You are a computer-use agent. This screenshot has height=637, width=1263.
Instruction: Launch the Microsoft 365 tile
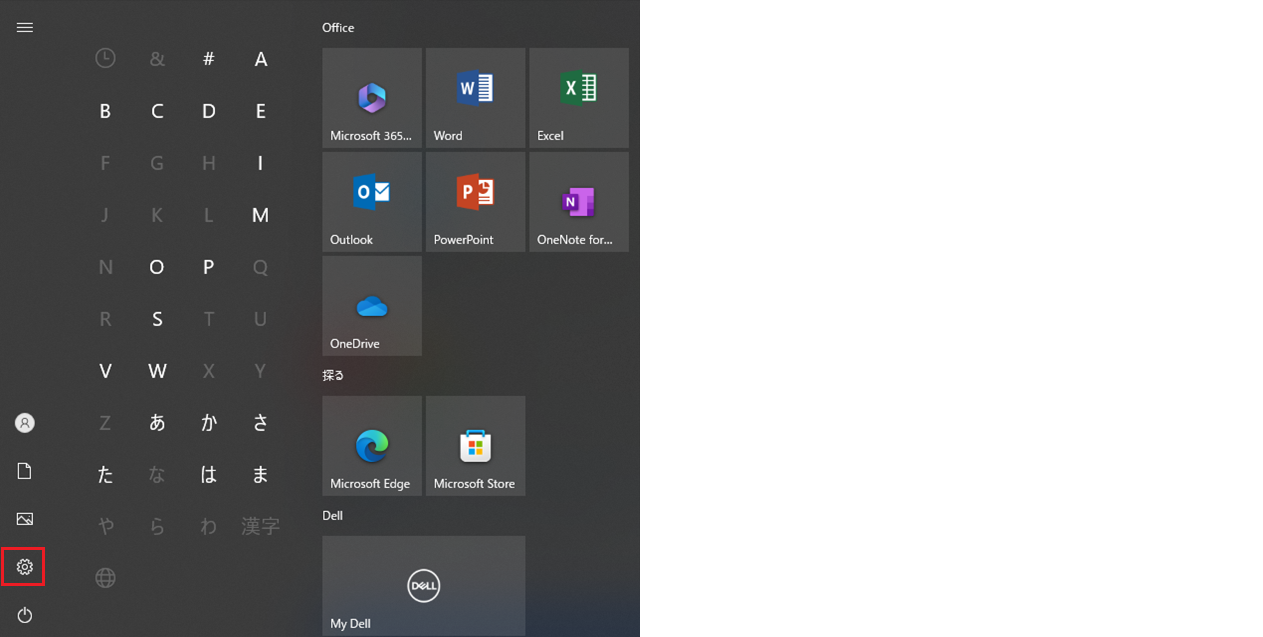372,98
